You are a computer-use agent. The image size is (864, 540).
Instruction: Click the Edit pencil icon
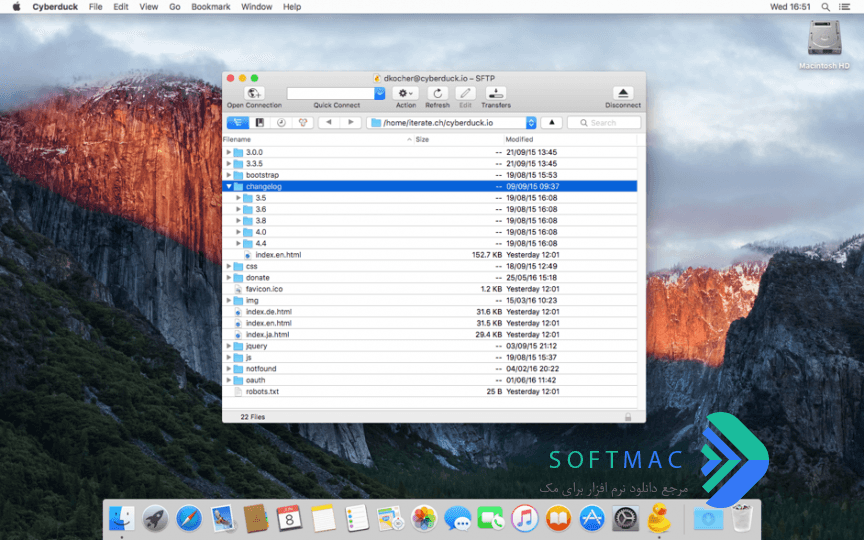tap(465, 93)
